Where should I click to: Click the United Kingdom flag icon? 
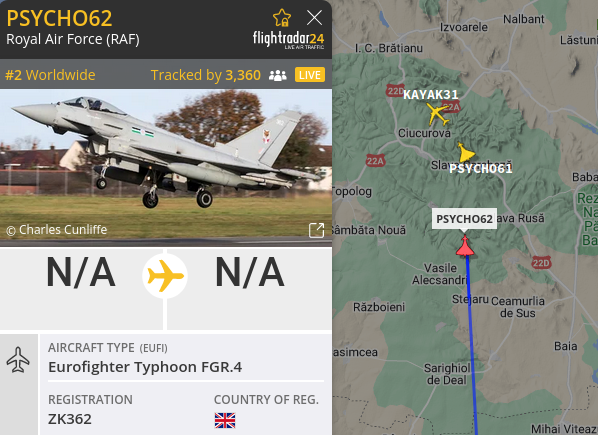pyautogui.click(x=225, y=420)
